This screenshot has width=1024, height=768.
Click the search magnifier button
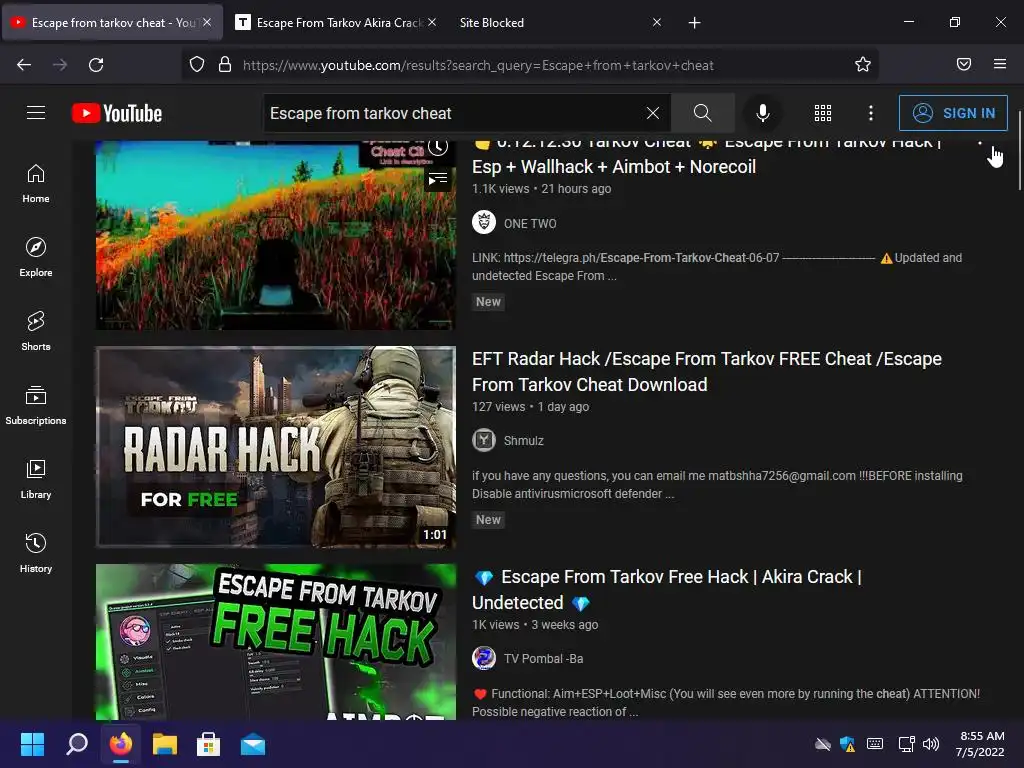tap(703, 113)
